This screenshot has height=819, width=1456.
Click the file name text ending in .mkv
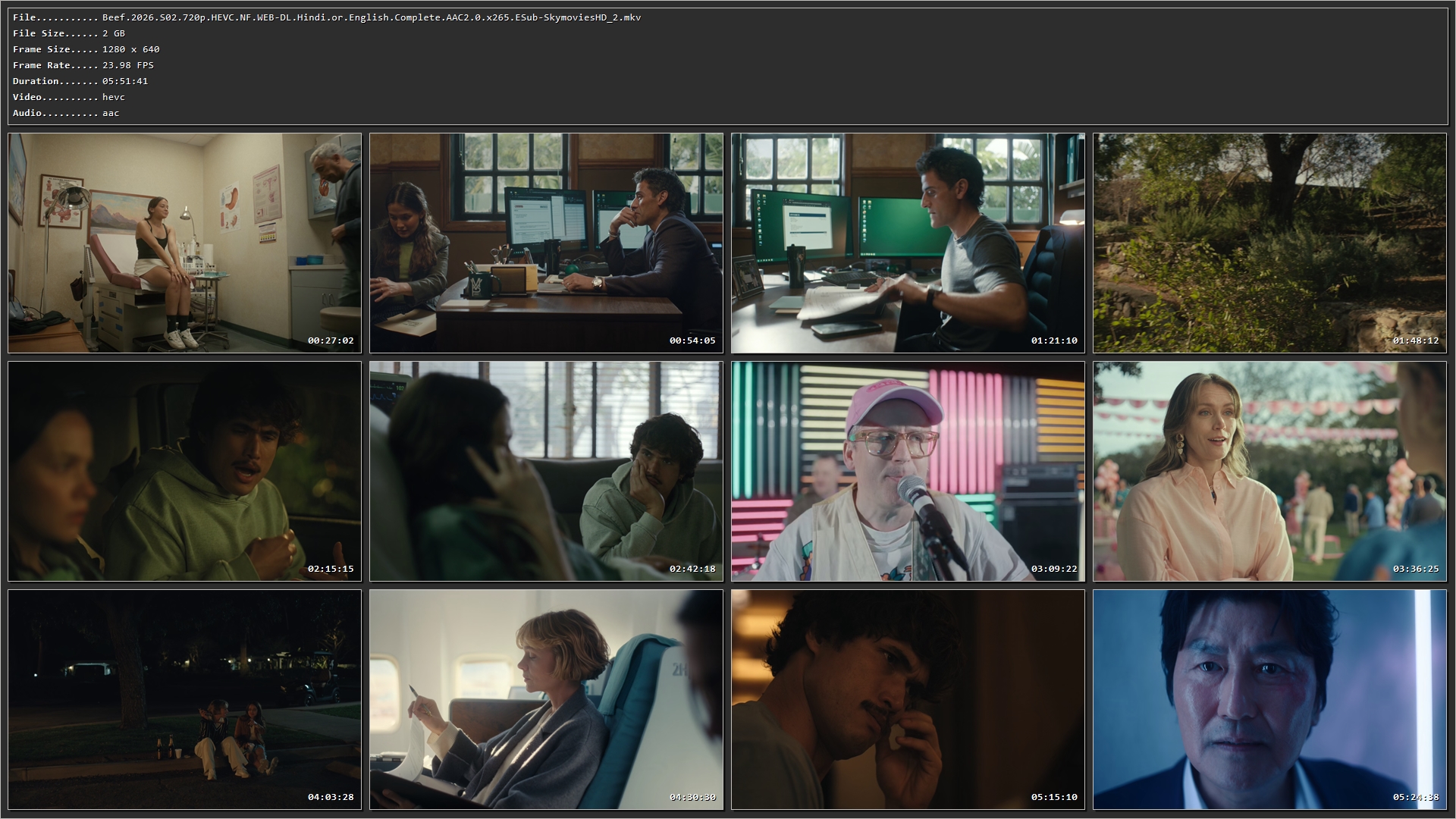372,17
